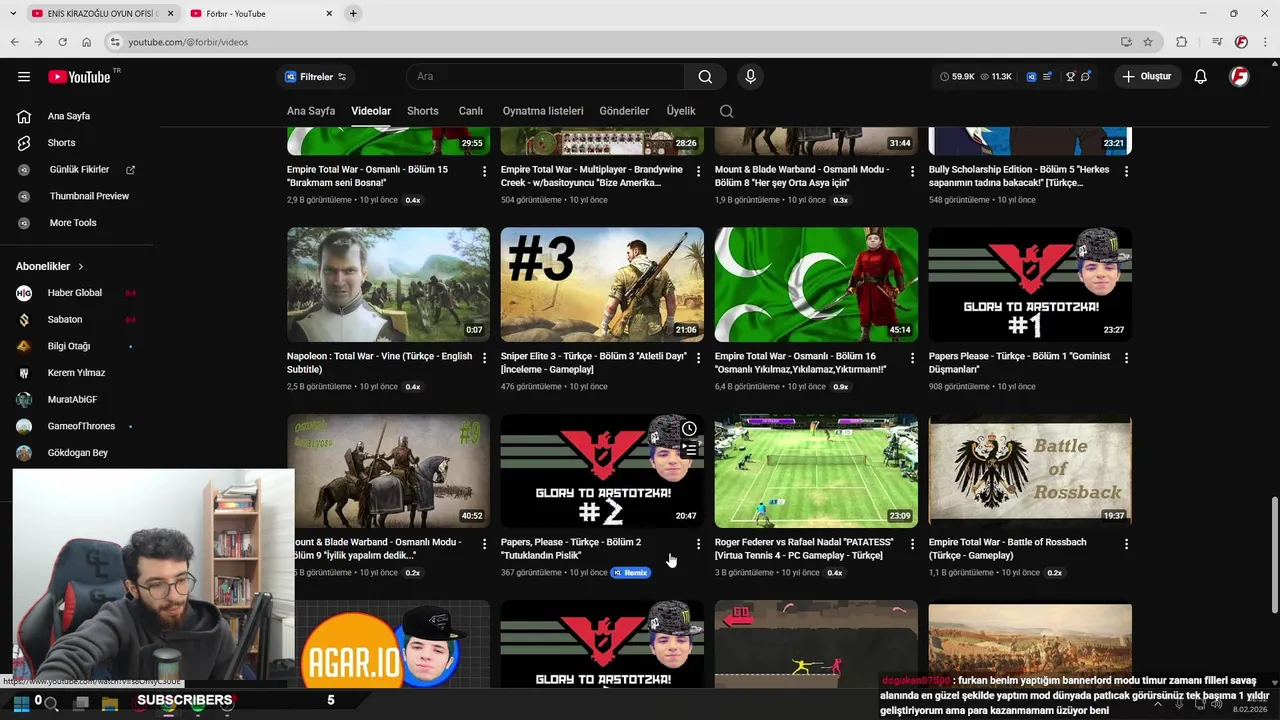Screen dimensions: 1280x720
Task: Open options for Empire Total War Bölüm 15
Action: click(x=484, y=171)
